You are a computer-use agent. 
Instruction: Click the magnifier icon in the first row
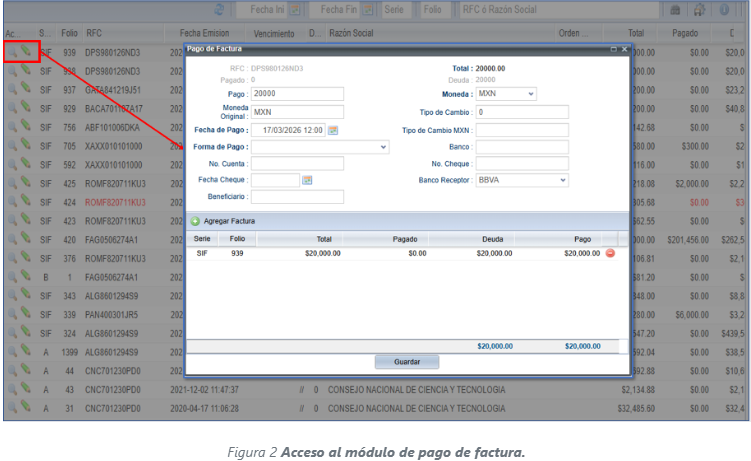tap(12, 52)
